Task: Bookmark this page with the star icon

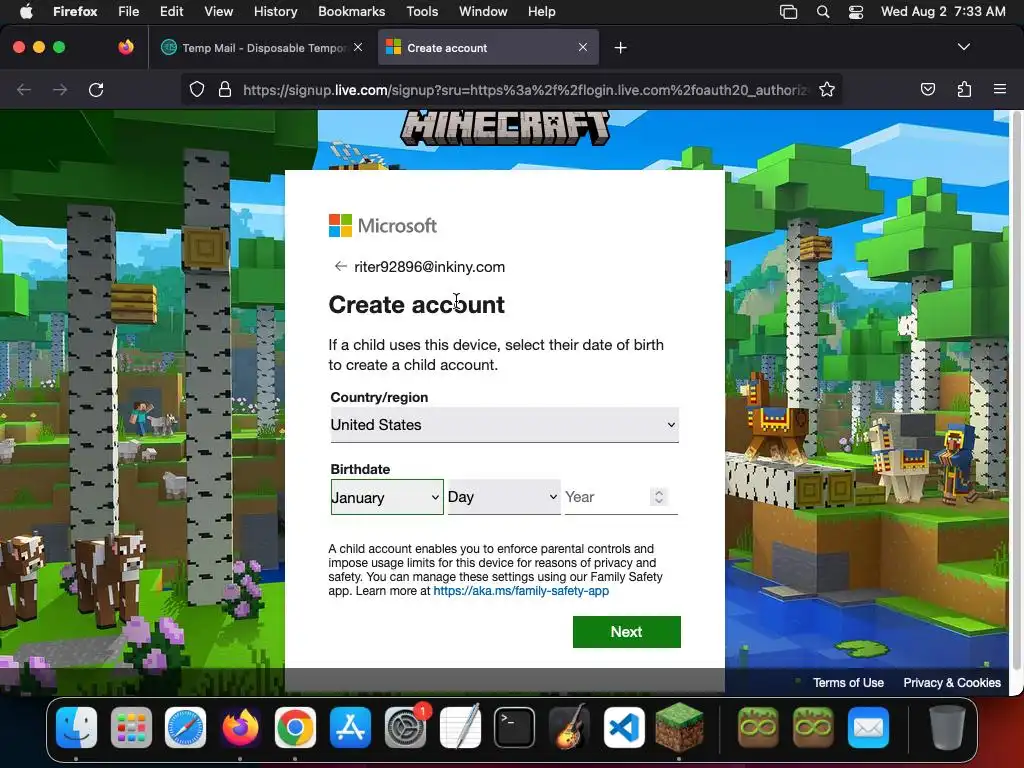Action: pos(827,89)
